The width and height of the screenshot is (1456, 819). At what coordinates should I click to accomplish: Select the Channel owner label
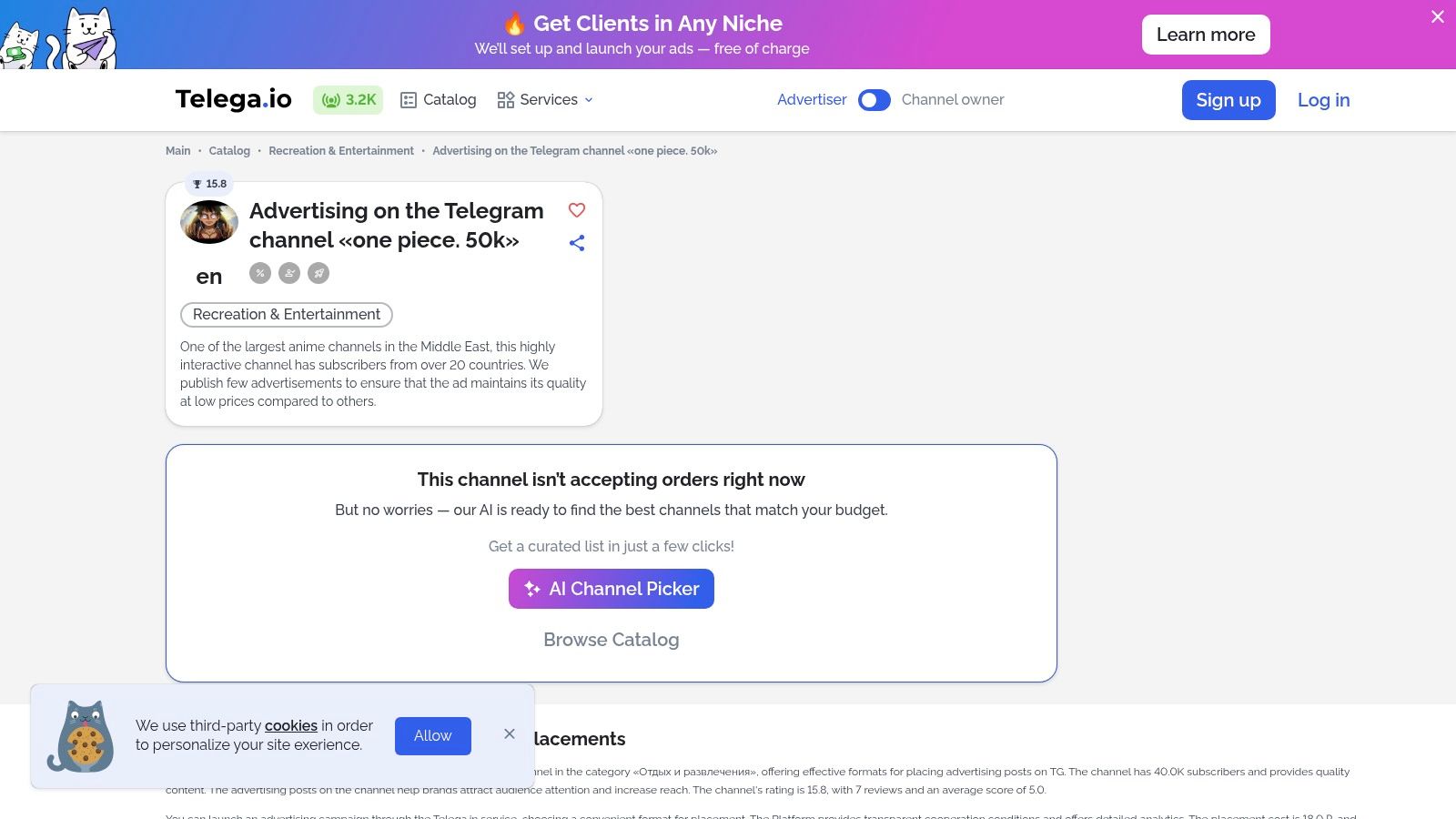[953, 100]
